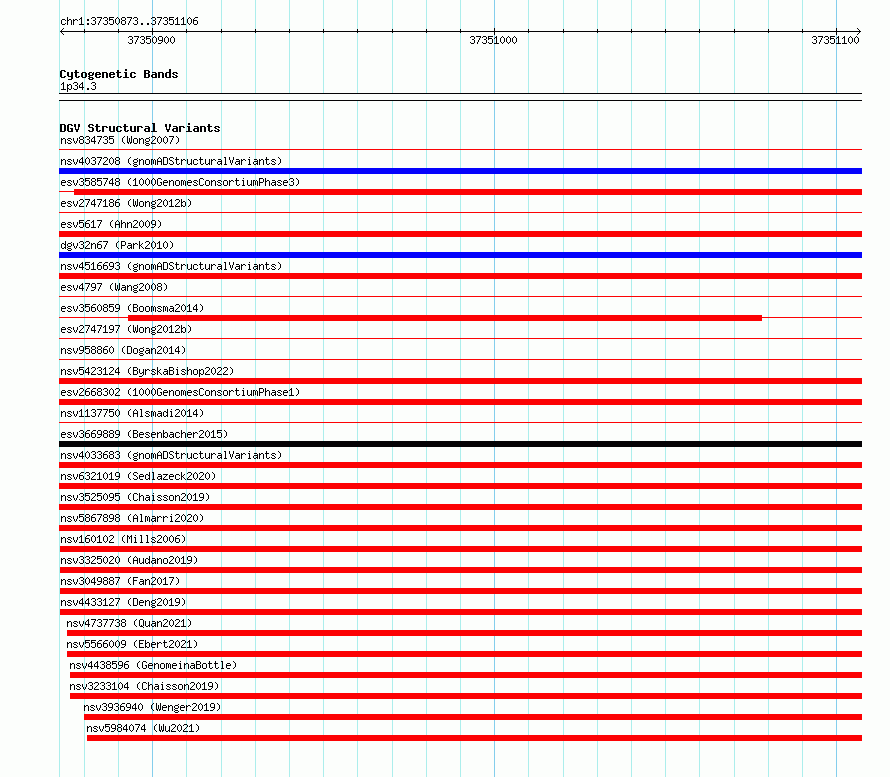The image size is (890, 777).
Task: Open nsv4433127 (Deng2019) label
Action: tap(123, 602)
